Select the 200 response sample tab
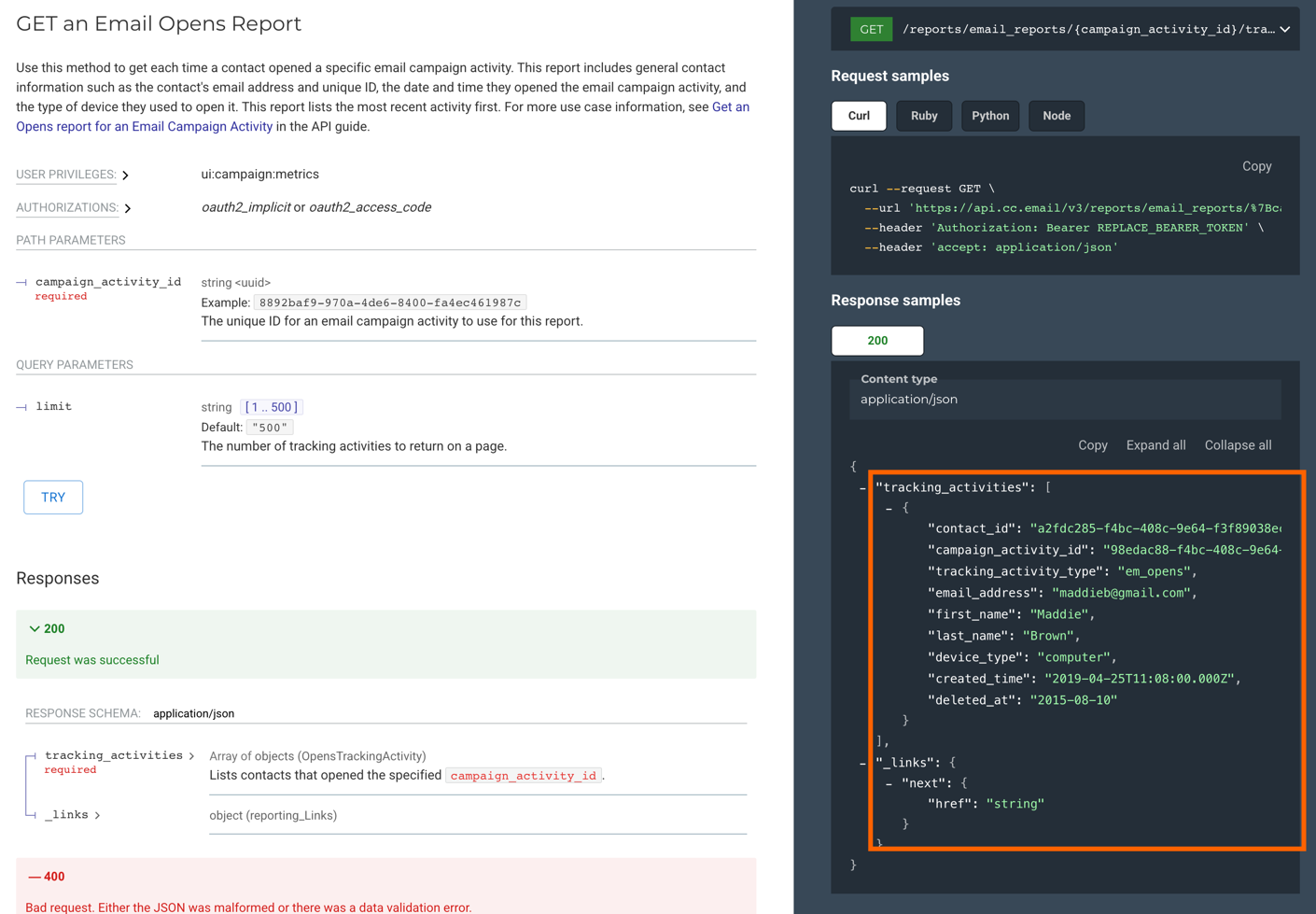This screenshot has width=1316, height=914. tap(877, 341)
